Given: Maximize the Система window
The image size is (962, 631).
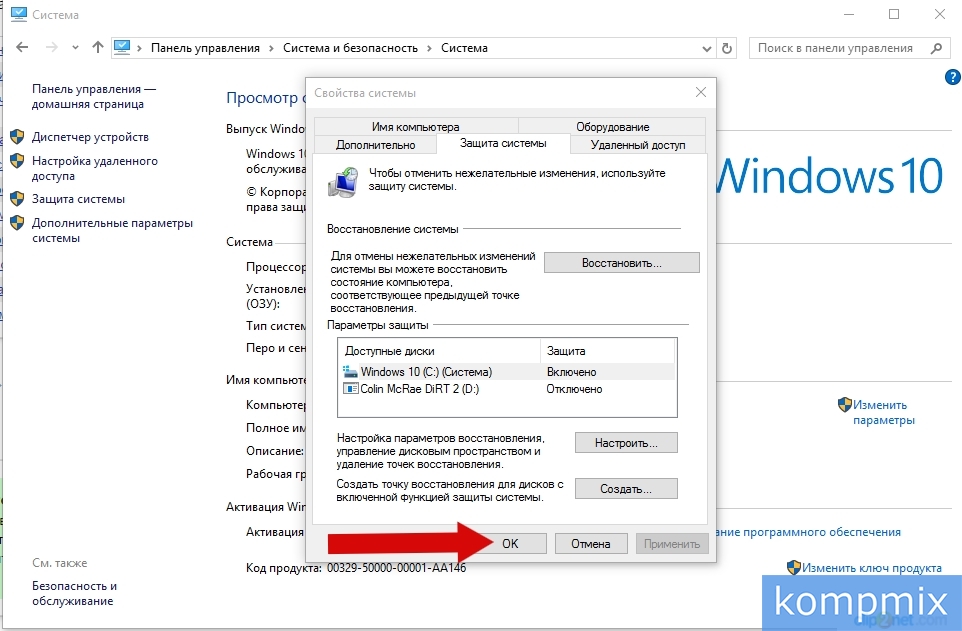Looking at the screenshot, I should 894,14.
